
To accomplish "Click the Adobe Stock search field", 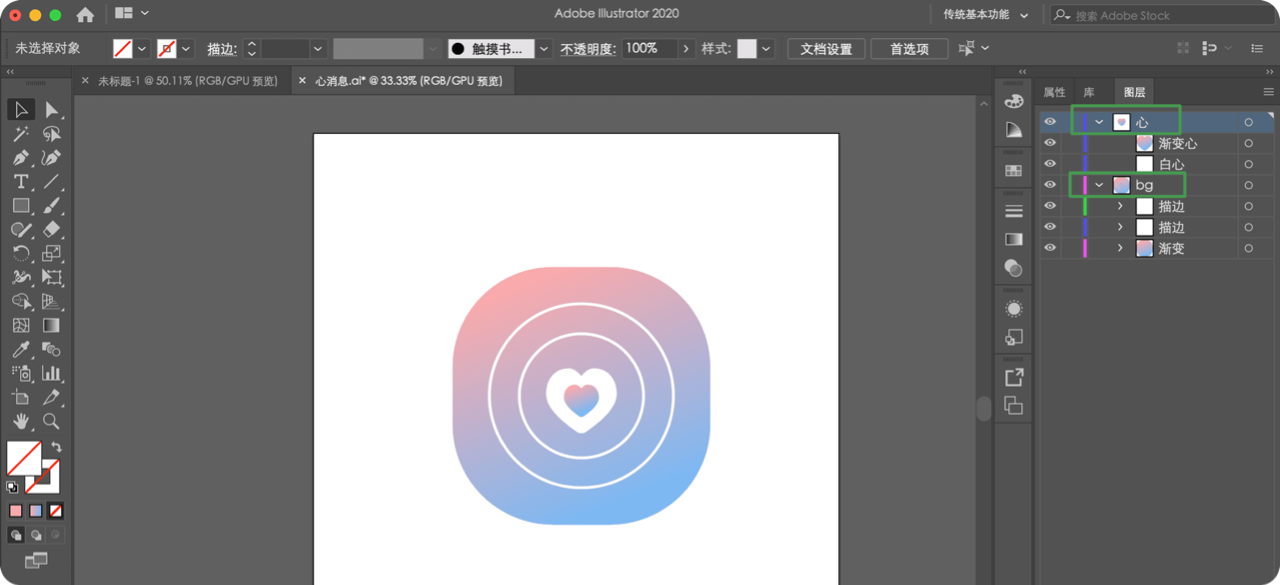I will pos(1161,15).
